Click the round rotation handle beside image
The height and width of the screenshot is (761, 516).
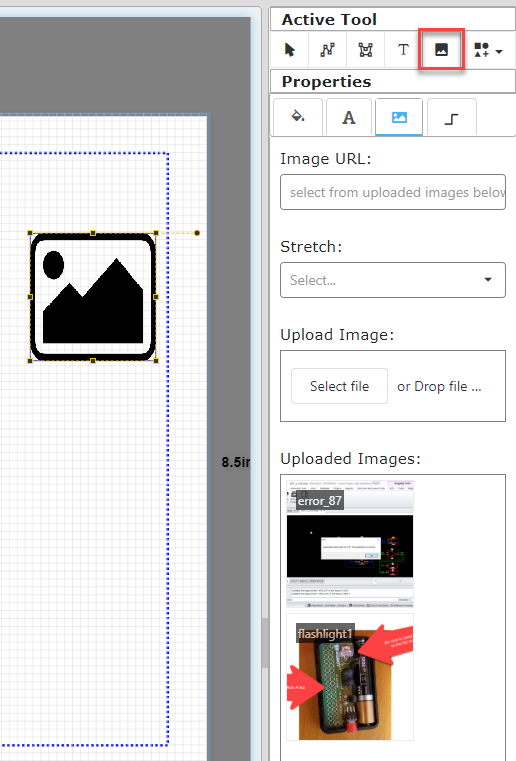pyautogui.click(x=197, y=233)
